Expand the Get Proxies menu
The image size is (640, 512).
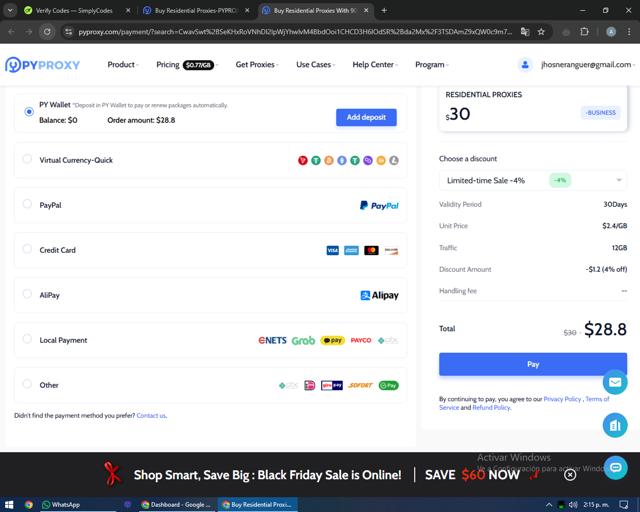click(257, 65)
